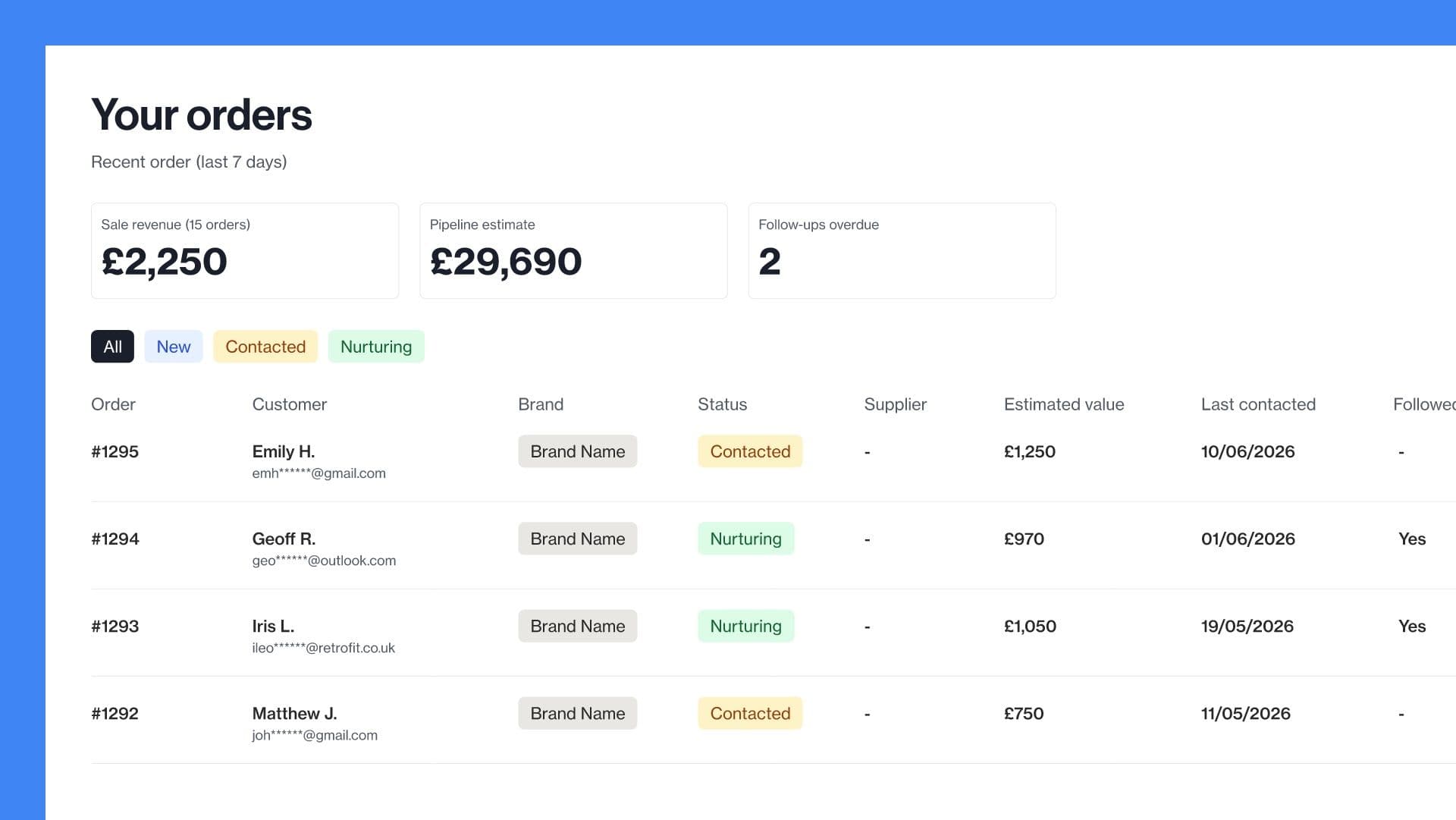Click Contacted status badge for Emily H.

[750, 451]
